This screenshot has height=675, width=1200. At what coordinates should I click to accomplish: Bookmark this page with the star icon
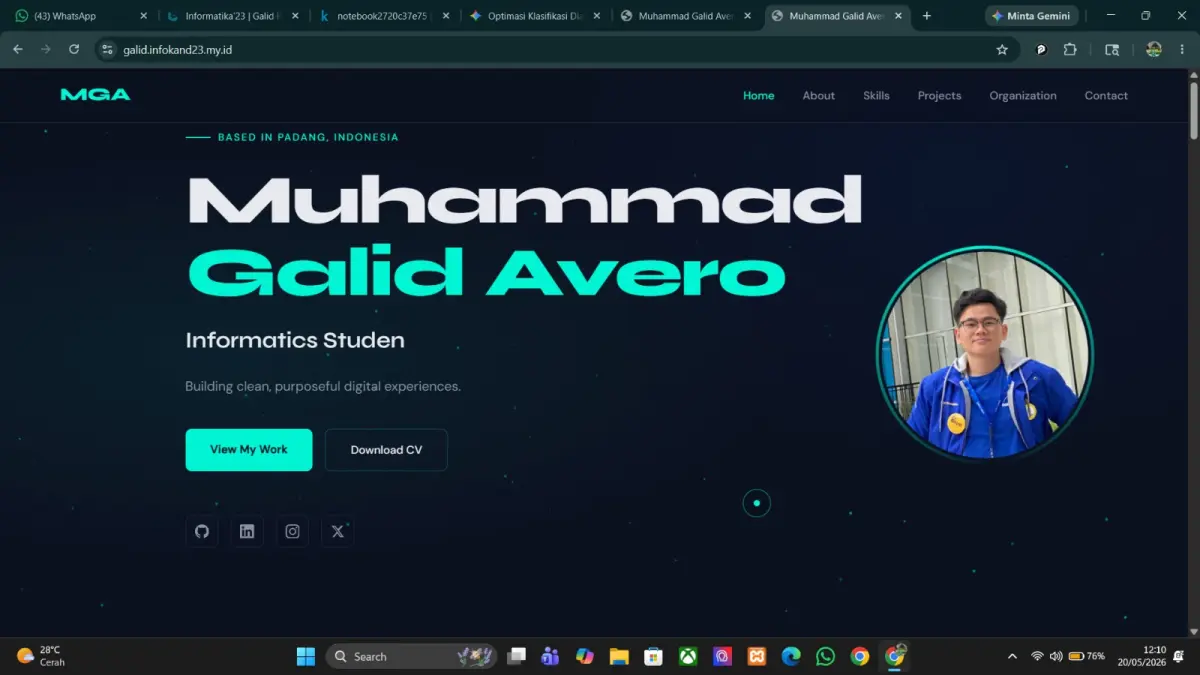coord(1002,49)
